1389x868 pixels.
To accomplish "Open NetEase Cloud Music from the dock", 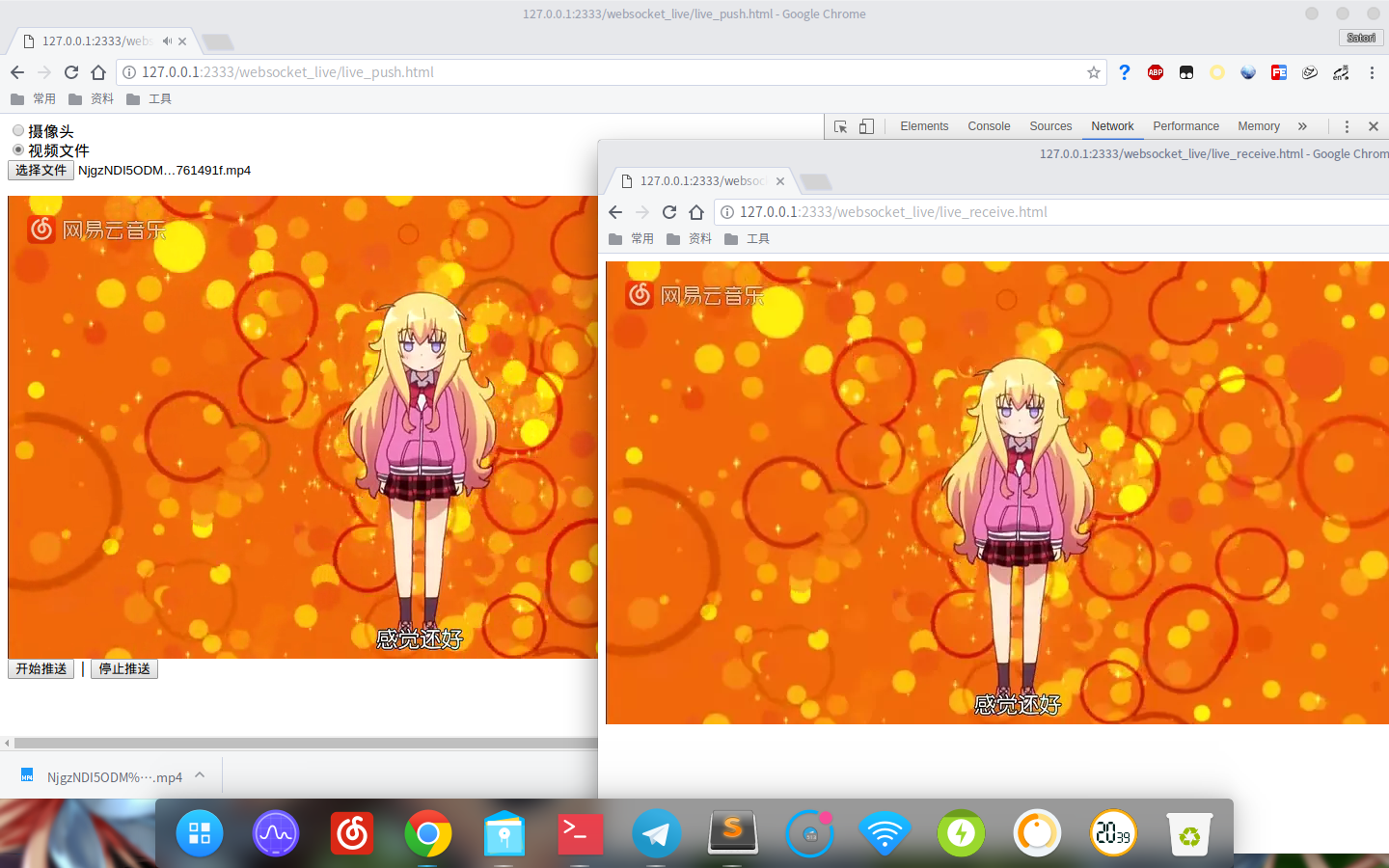I will (x=352, y=833).
